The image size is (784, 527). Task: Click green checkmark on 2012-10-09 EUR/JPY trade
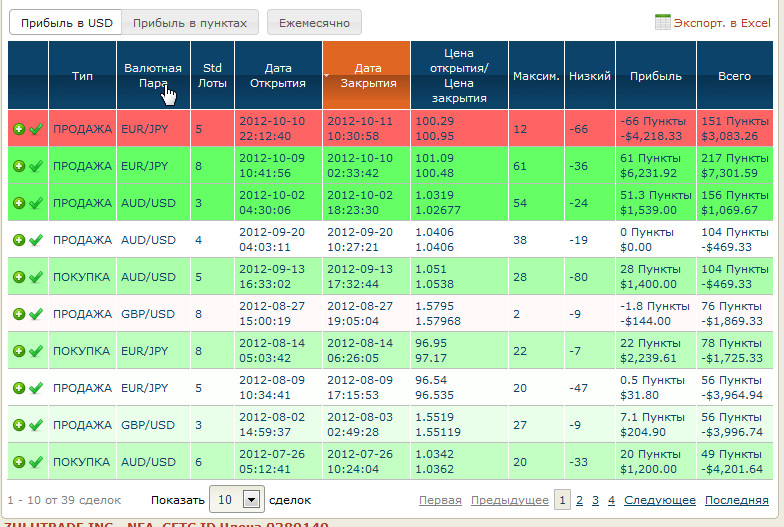tap(36, 166)
